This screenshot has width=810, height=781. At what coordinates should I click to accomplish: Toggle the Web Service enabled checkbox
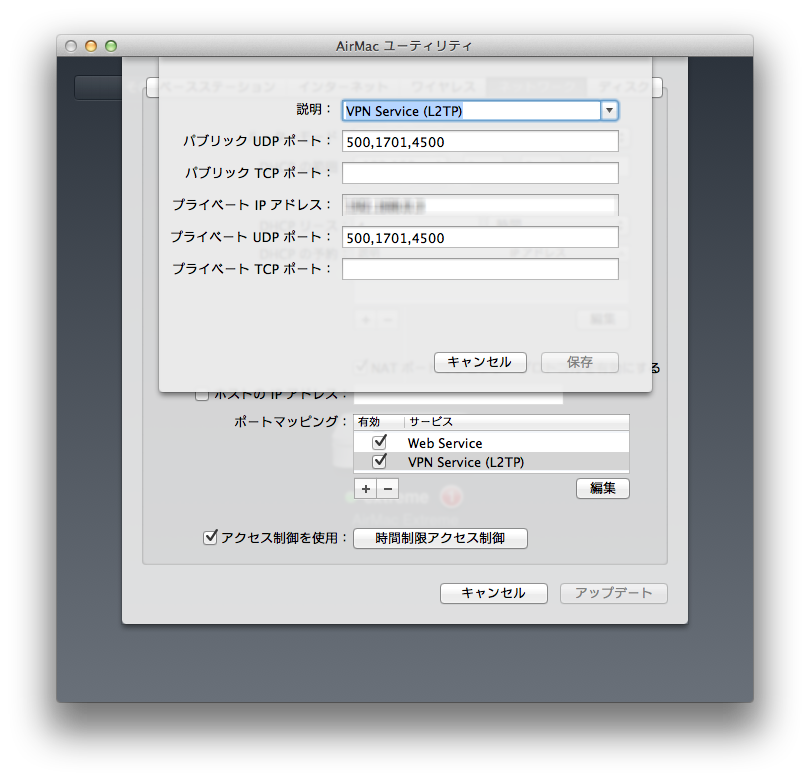(x=380, y=442)
